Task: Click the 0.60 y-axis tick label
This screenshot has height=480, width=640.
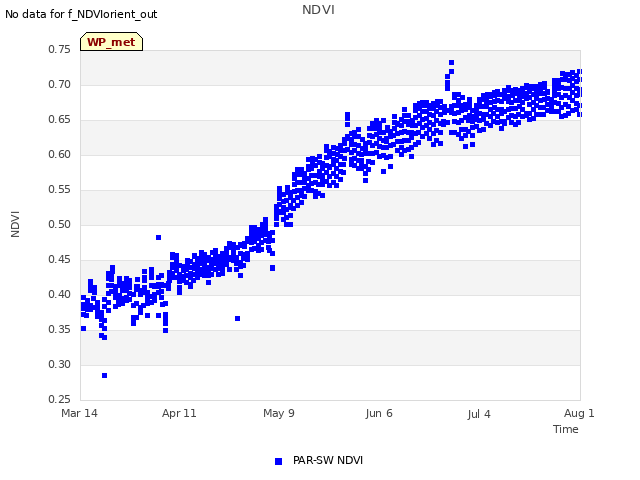Action: click(x=60, y=154)
